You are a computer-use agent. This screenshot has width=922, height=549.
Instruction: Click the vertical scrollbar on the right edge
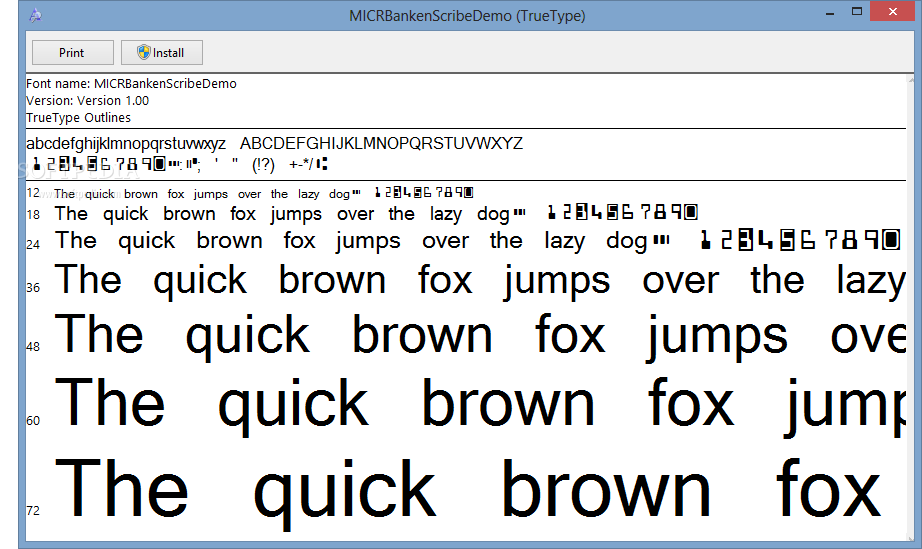(x=911, y=306)
